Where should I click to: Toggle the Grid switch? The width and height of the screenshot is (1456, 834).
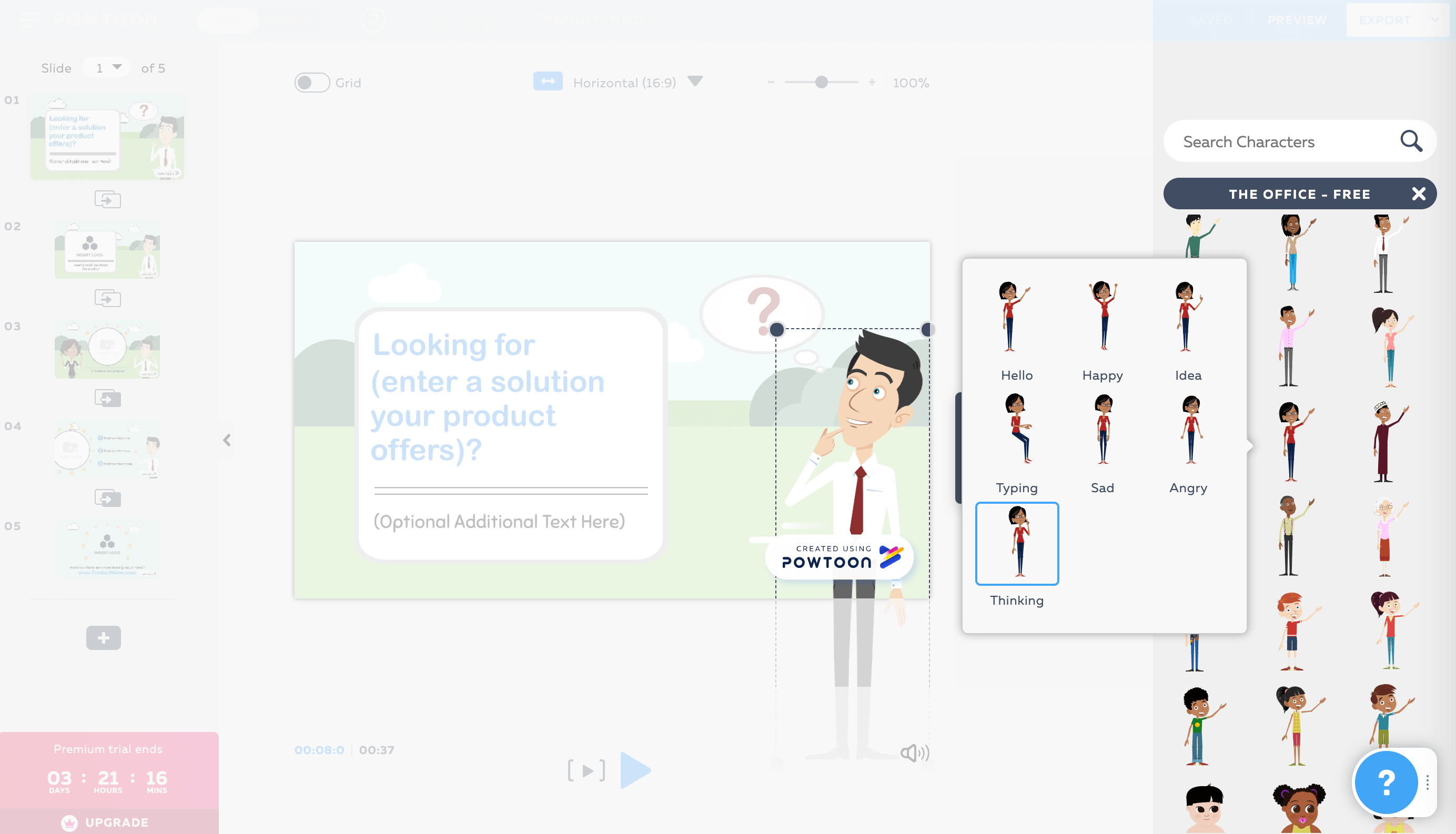coord(312,83)
